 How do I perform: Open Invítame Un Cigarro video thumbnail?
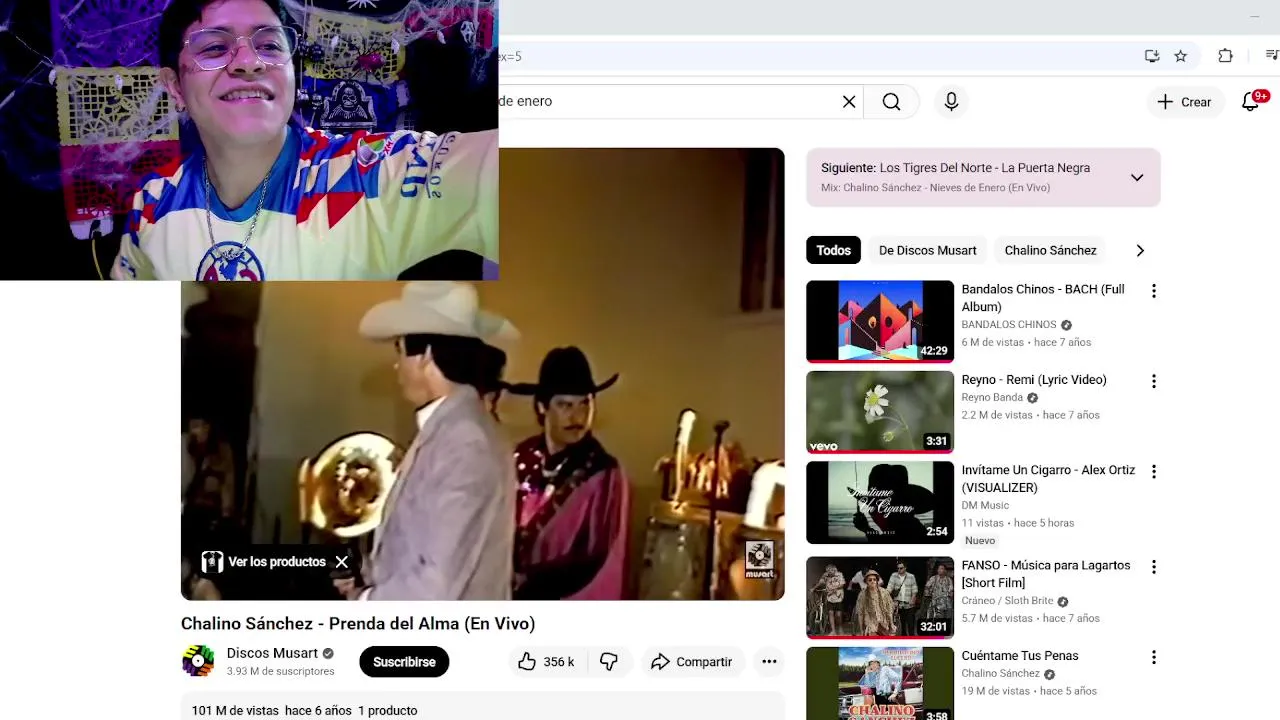(x=880, y=502)
